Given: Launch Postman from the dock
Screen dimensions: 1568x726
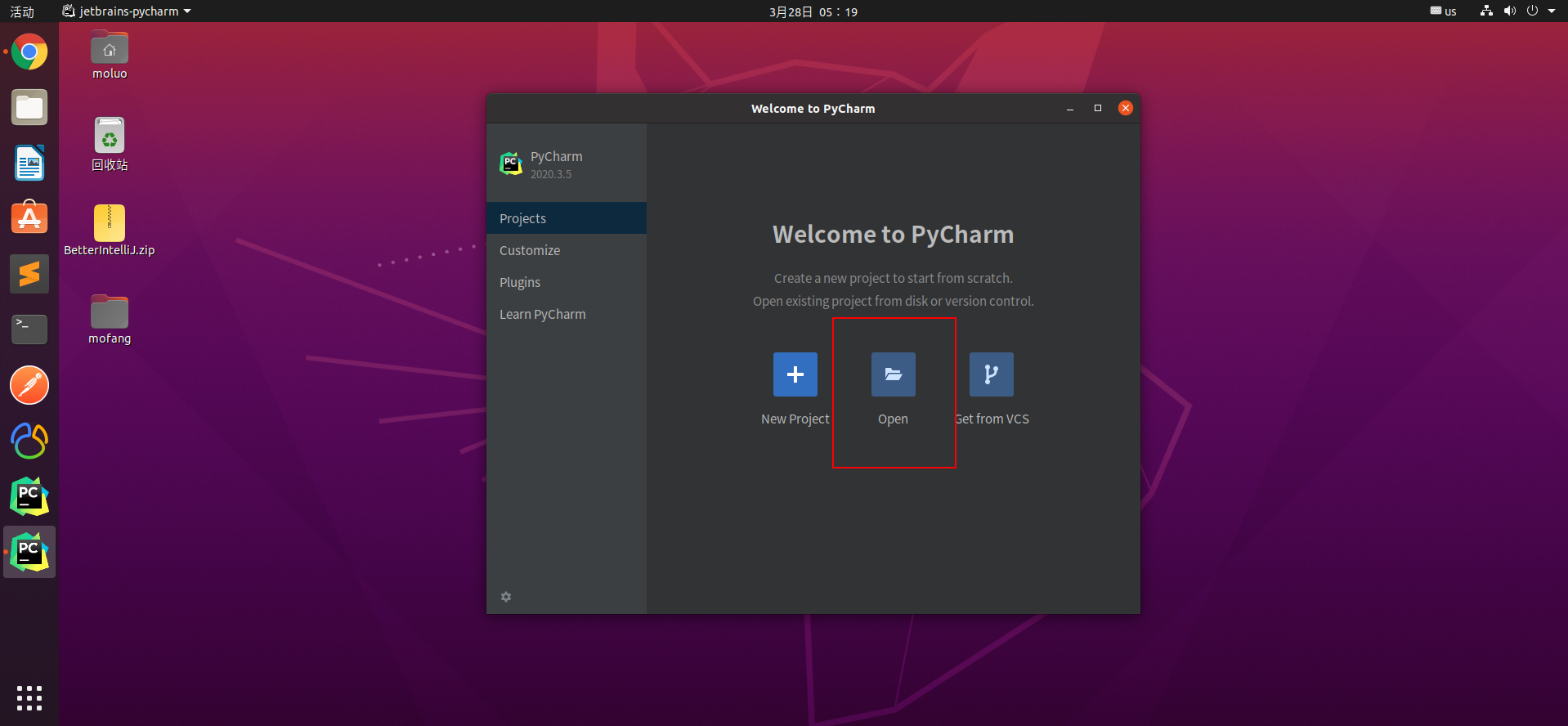Looking at the screenshot, I should click(x=29, y=385).
